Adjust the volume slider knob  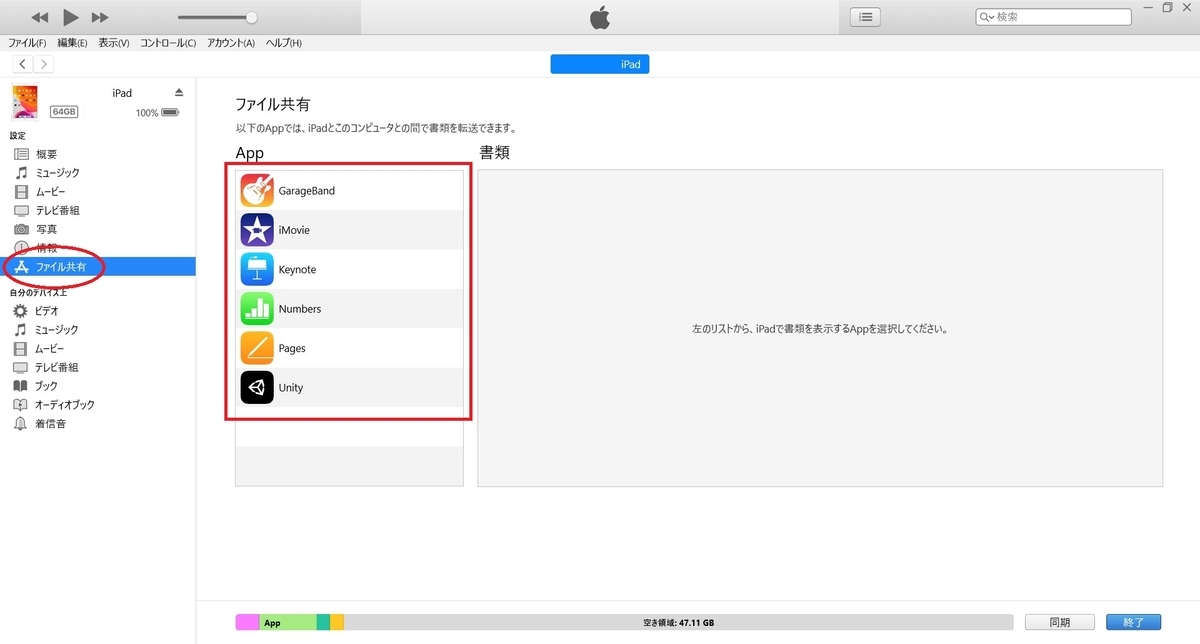tap(251, 17)
